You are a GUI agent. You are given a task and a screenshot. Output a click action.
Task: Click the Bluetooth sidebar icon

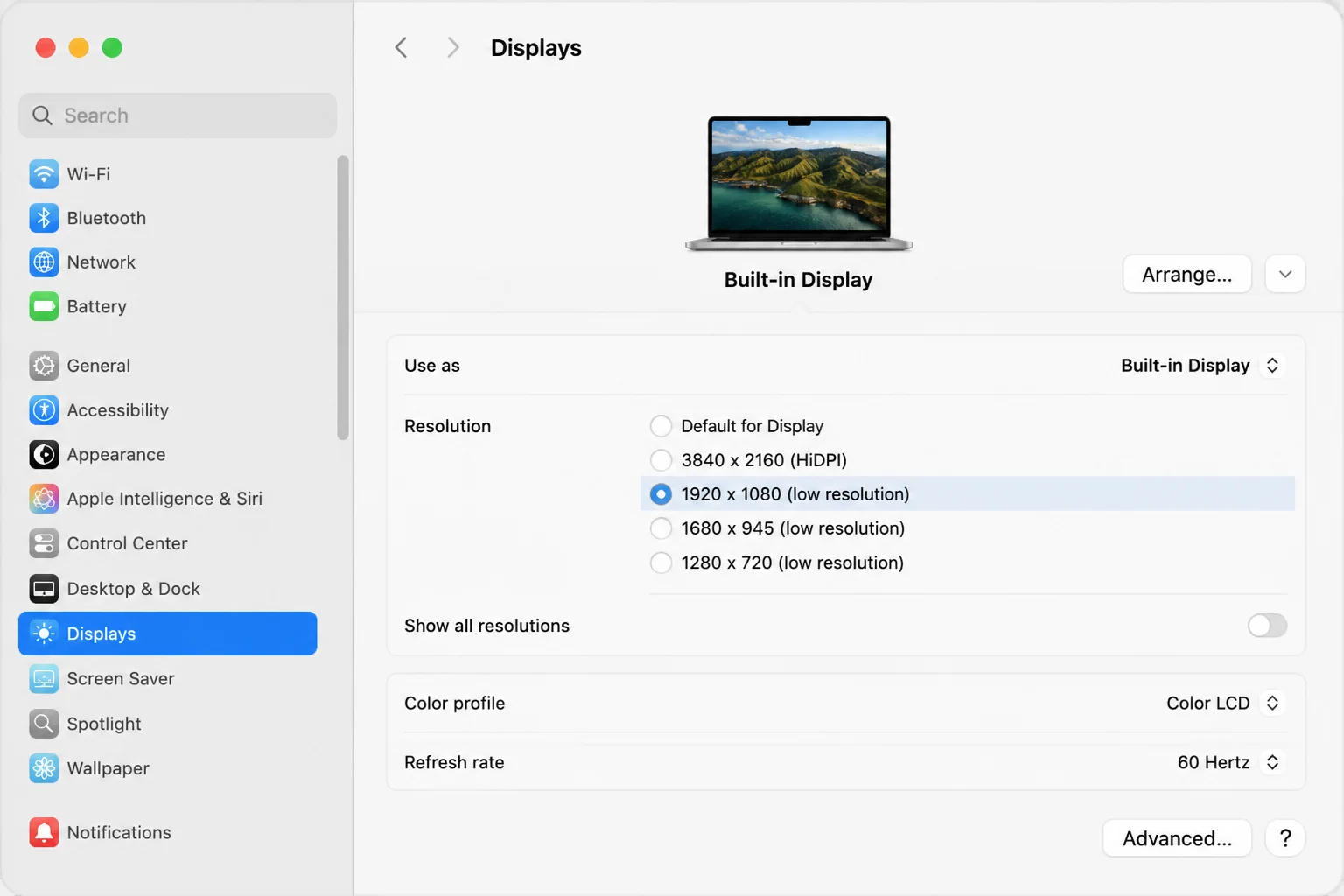44,218
